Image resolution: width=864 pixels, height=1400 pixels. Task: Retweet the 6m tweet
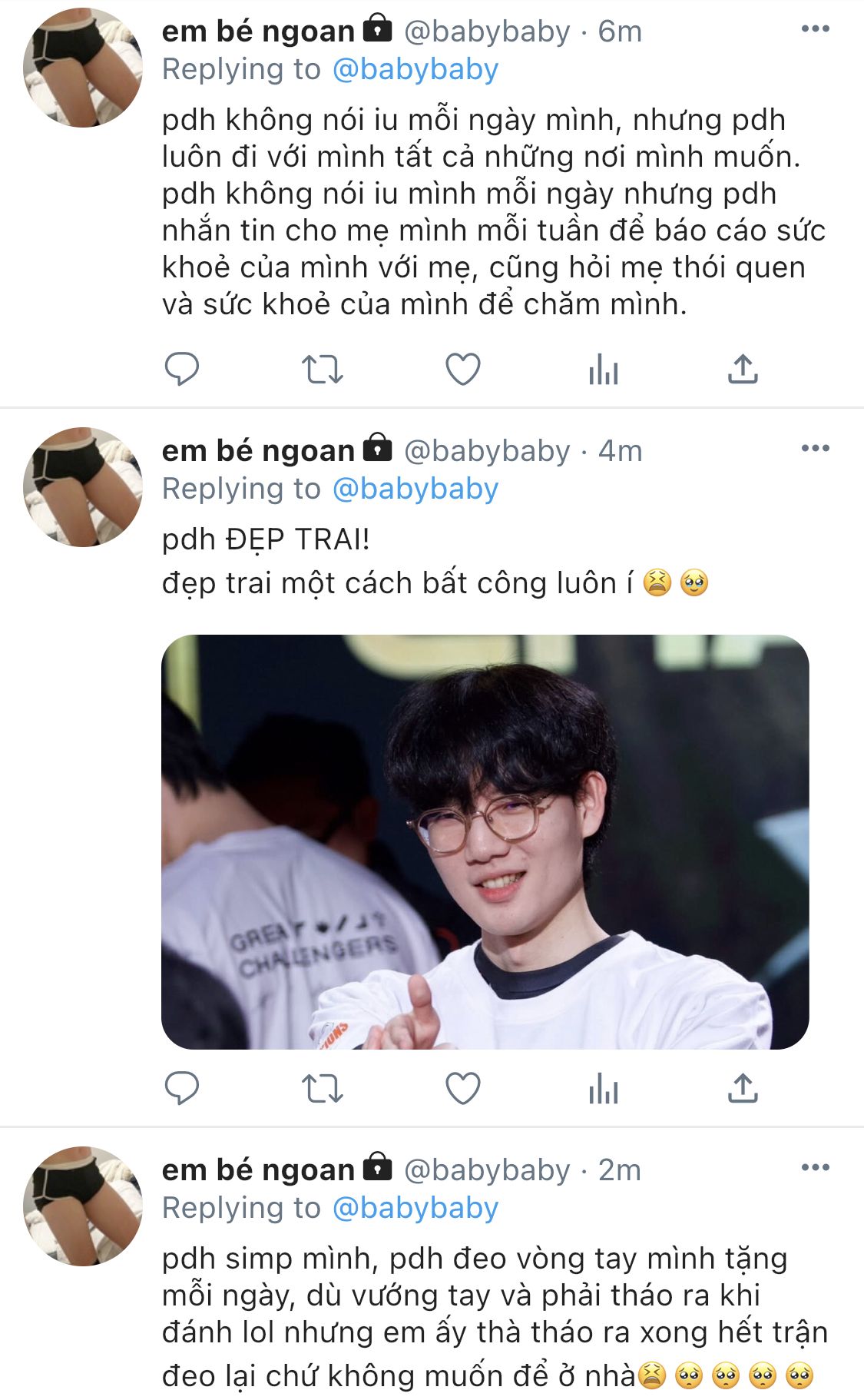pos(322,370)
